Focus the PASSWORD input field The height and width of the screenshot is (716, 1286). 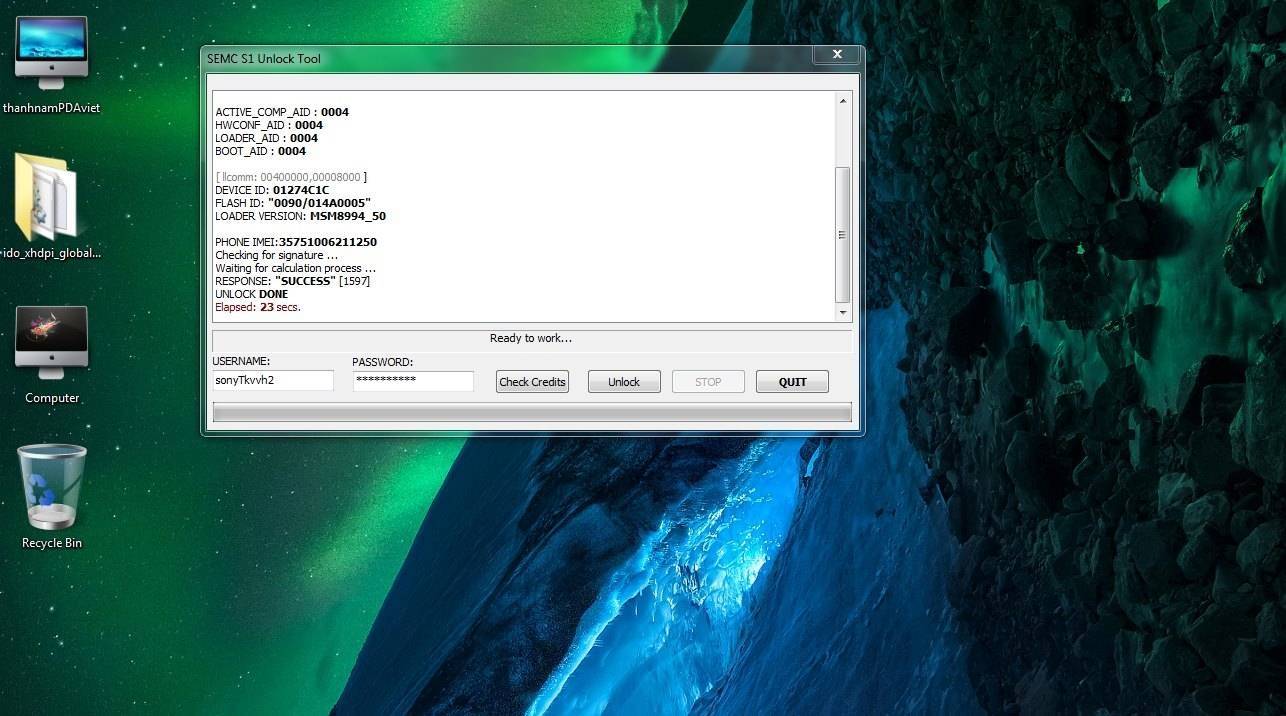413,380
